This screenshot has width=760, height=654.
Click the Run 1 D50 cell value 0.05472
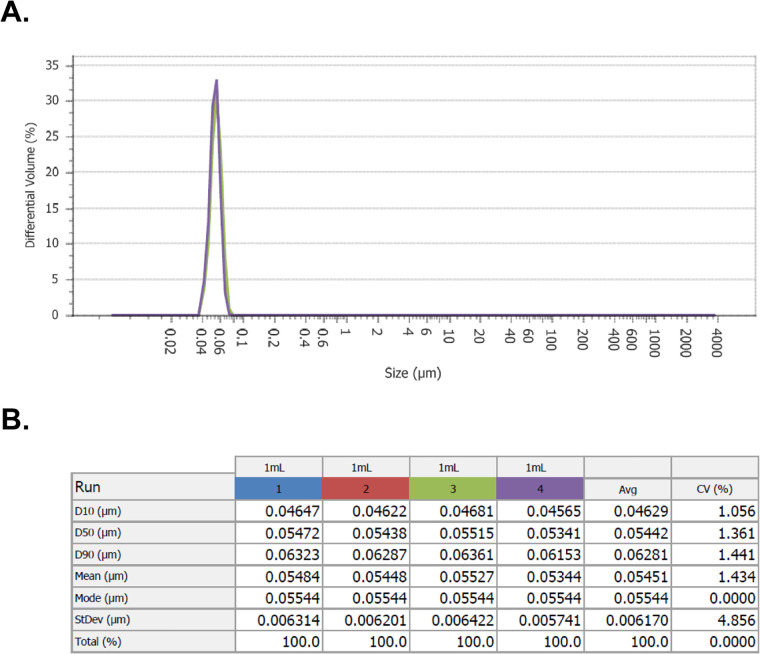292,533
